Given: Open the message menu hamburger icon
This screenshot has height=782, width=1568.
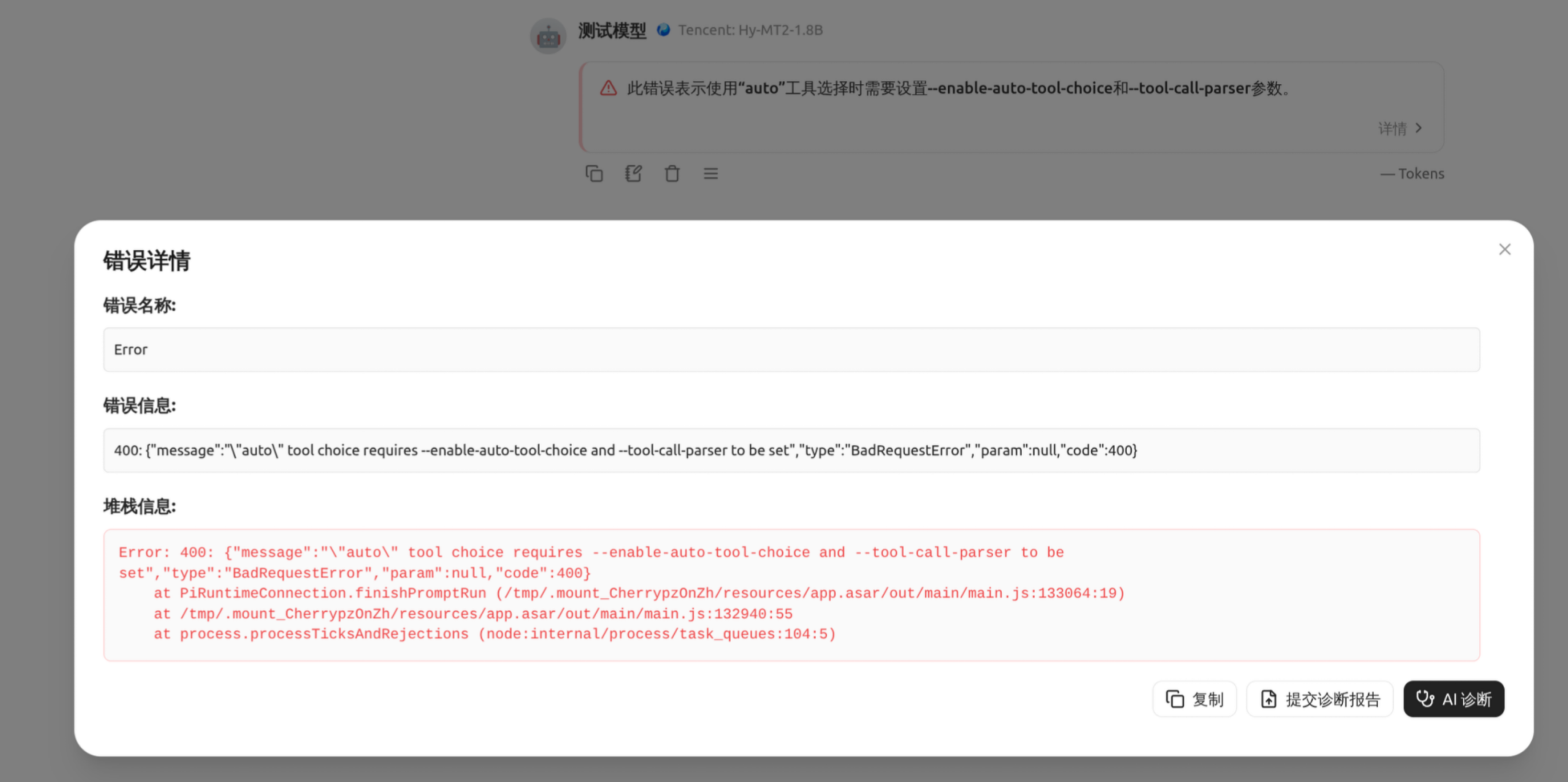Looking at the screenshot, I should [711, 174].
